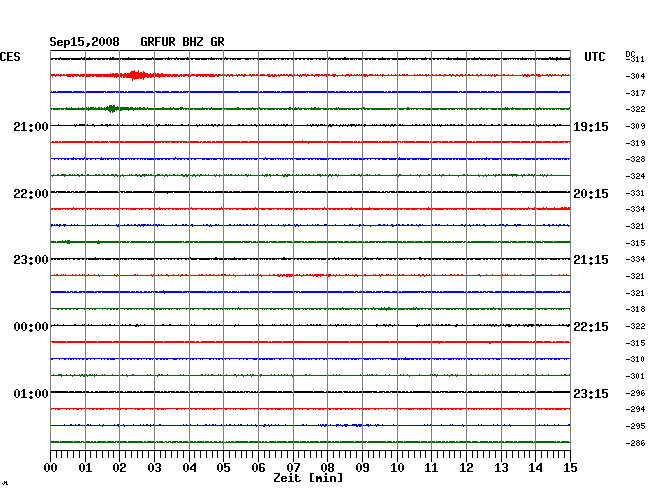Image resolution: width=650 pixels, height=494 pixels.
Task: Click the DC offset value -309
Action: click(635, 126)
